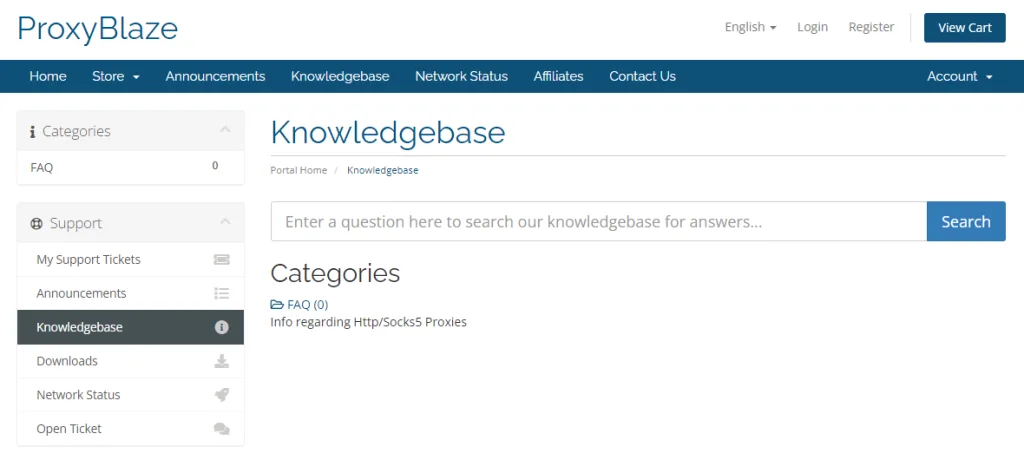
Task: Open the Register link
Action: [871, 27]
